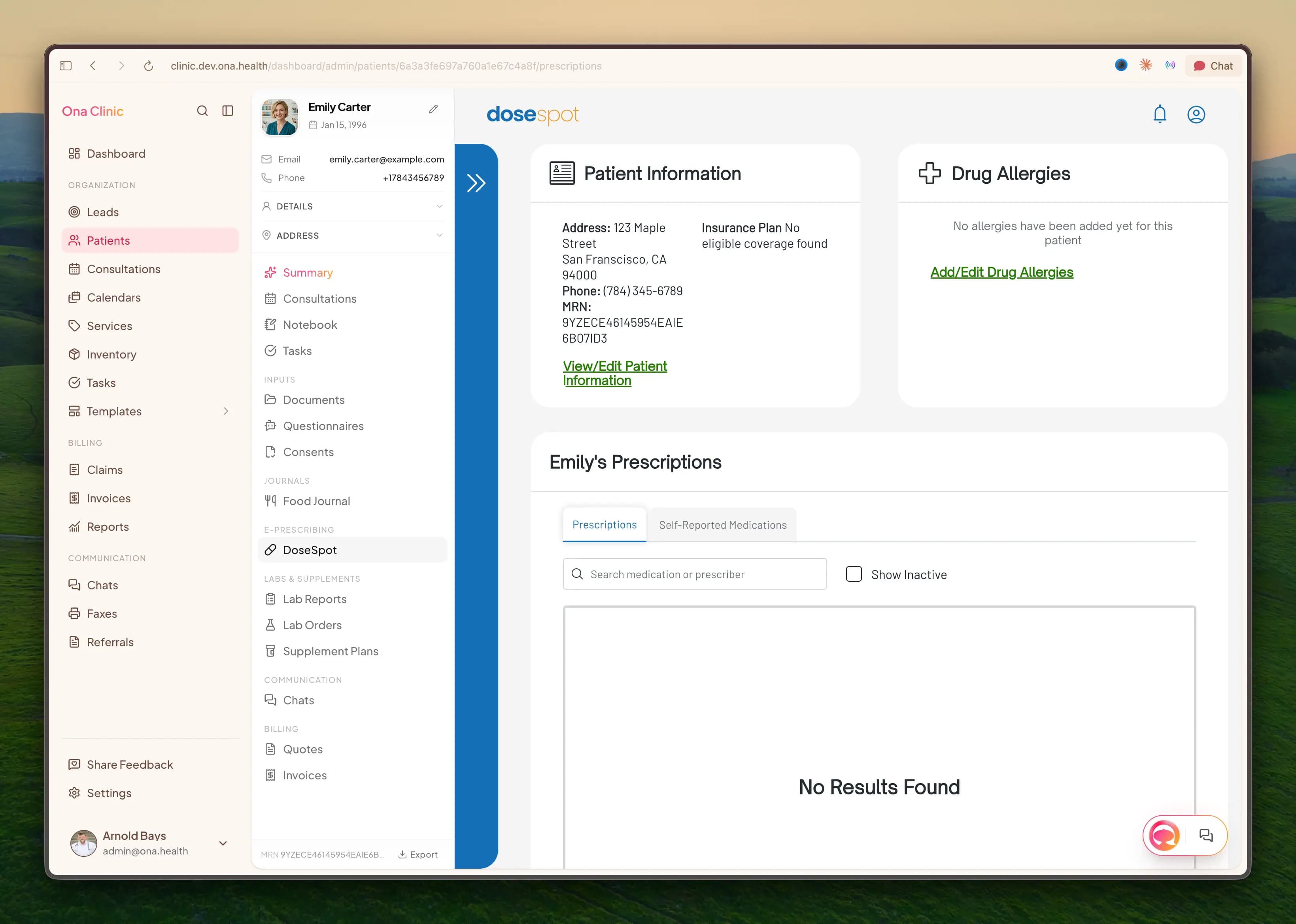Click Arnold Bays' avatar
The image size is (1296, 924).
[84, 843]
